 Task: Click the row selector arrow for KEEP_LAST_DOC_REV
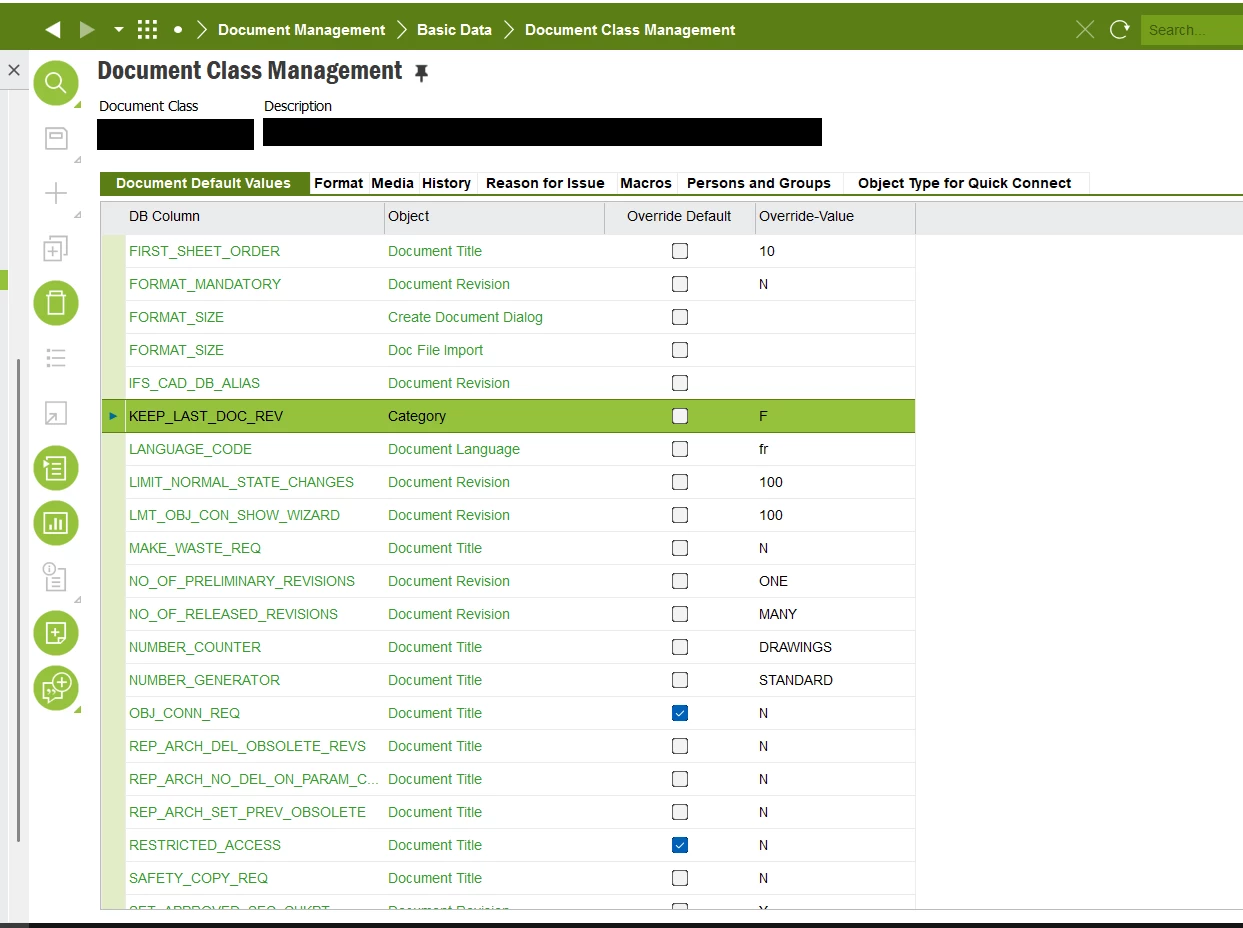point(113,416)
